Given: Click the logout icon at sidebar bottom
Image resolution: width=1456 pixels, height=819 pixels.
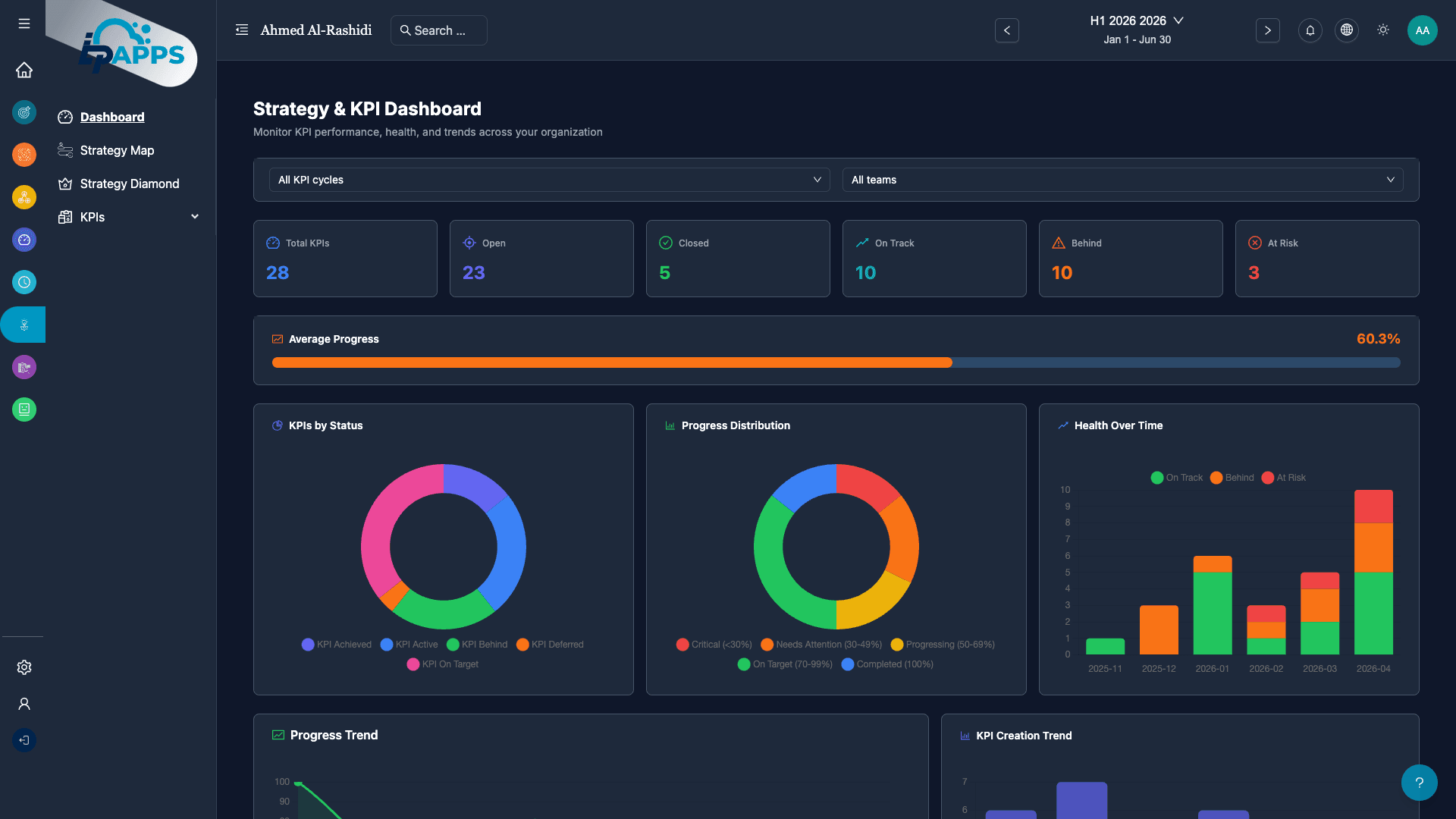Looking at the screenshot, I should (24, 740).
